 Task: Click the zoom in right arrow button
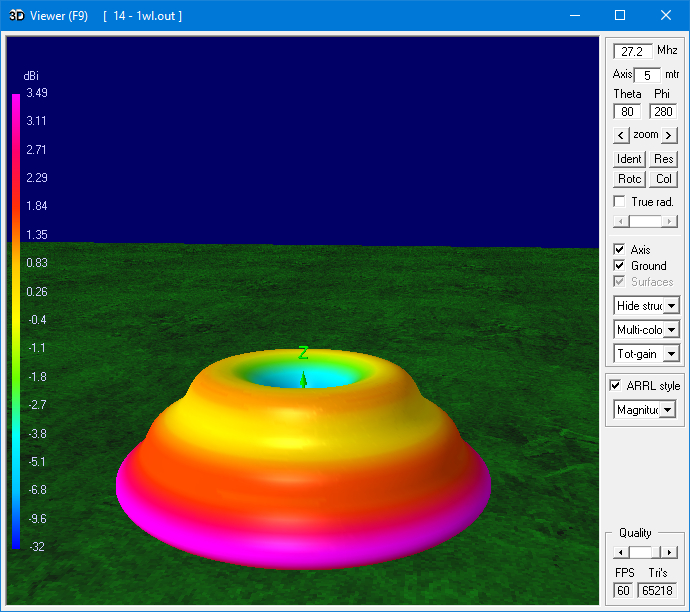670,135
